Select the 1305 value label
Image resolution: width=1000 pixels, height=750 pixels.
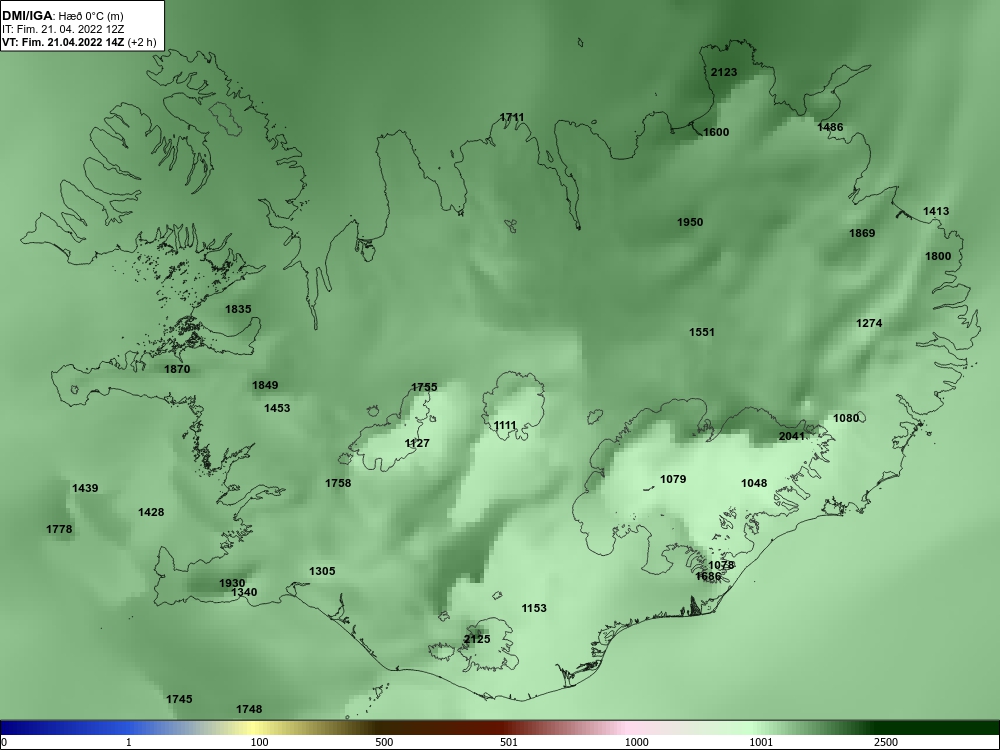pos(322,571)
